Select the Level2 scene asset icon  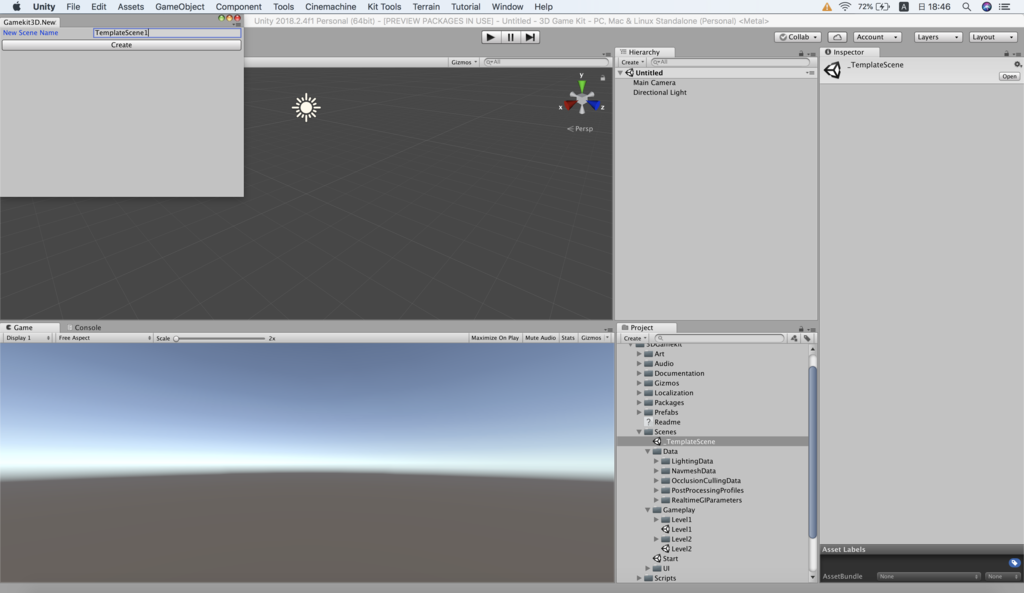point(665,549)
